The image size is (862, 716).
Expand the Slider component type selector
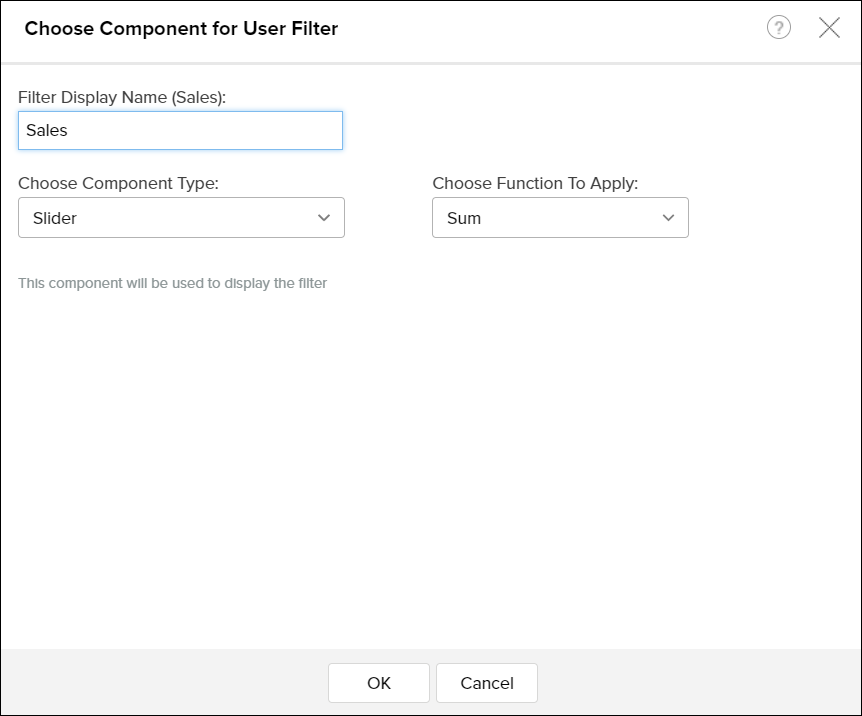pyautogui.click(x=180, y=217)
